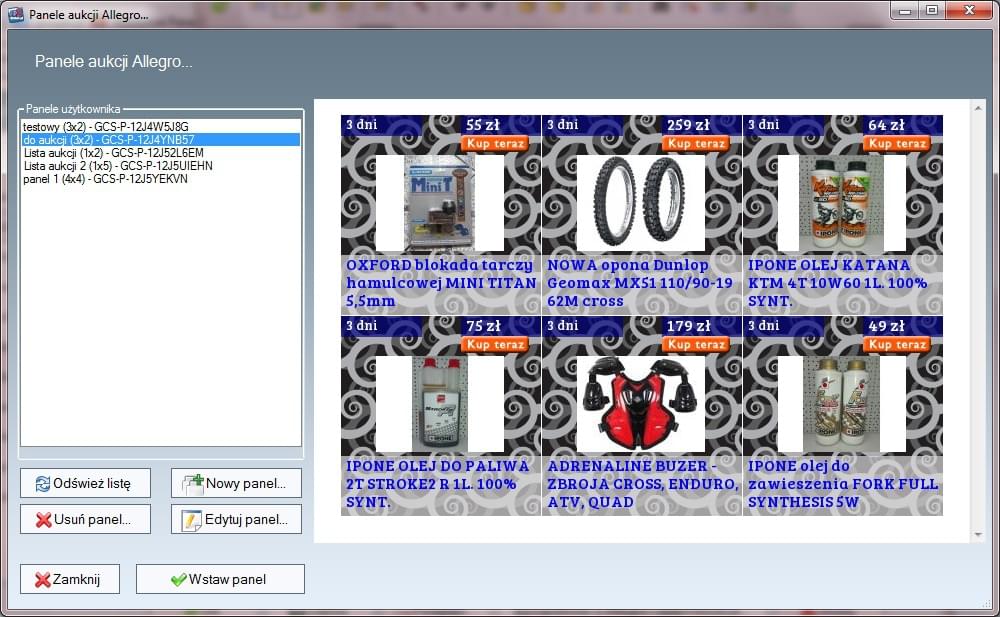This screenshot has width=1000, height=617.
Task: Click the '259 zł' price label
Action: coord(689,125)
